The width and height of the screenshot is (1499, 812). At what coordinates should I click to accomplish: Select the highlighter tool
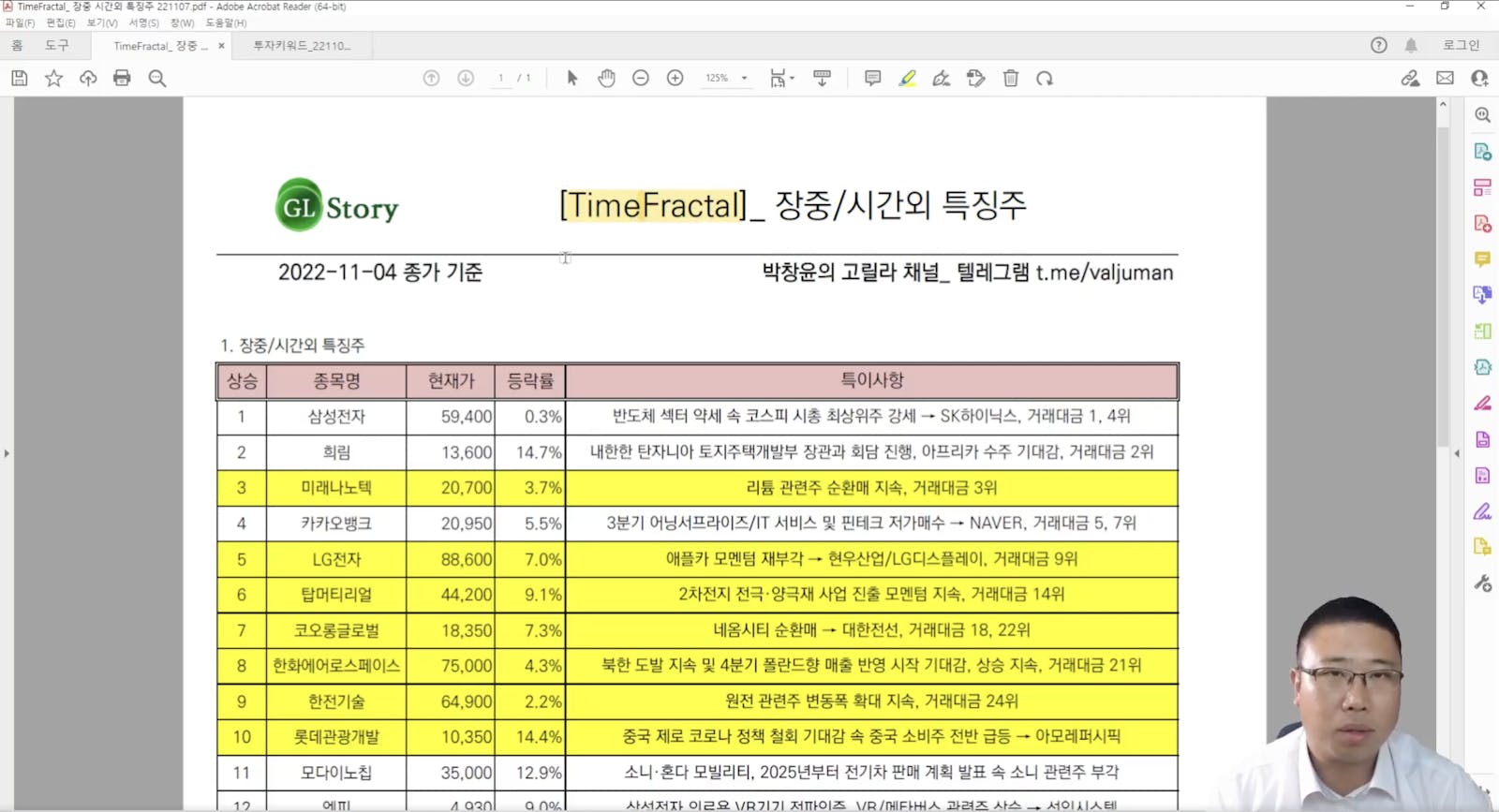tap(907, 79)
